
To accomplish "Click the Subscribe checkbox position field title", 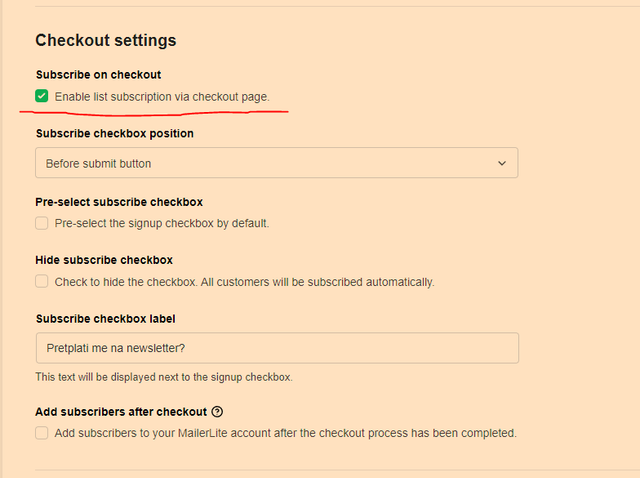I will [x=115, y=133].
